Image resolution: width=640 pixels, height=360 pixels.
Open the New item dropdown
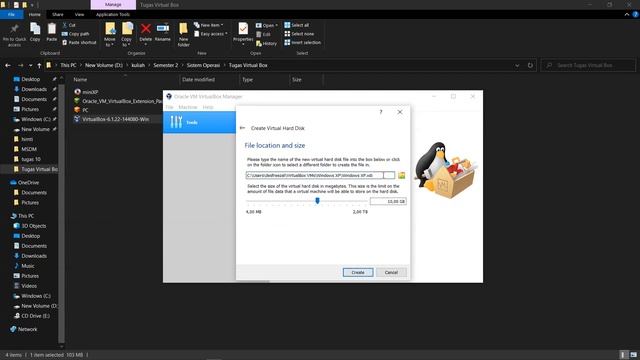[x=209, y=25]
